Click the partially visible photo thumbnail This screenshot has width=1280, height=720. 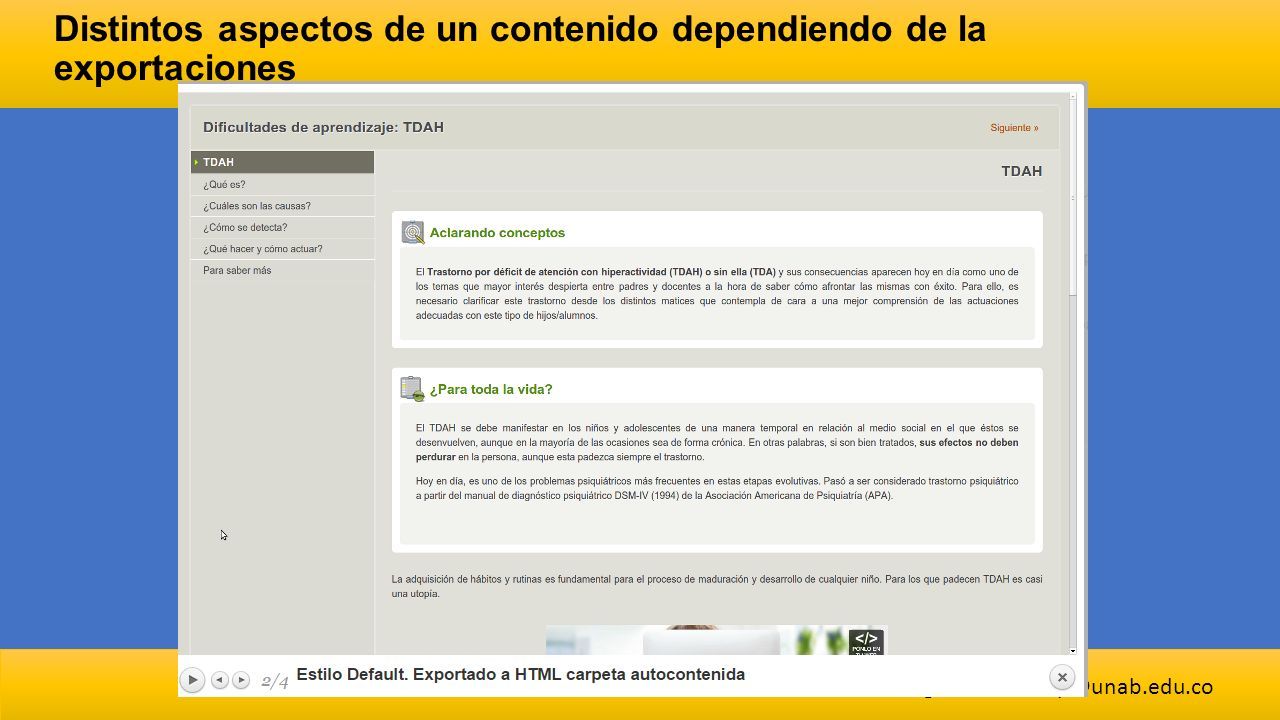pyautogui.click(x=716, y=640)
